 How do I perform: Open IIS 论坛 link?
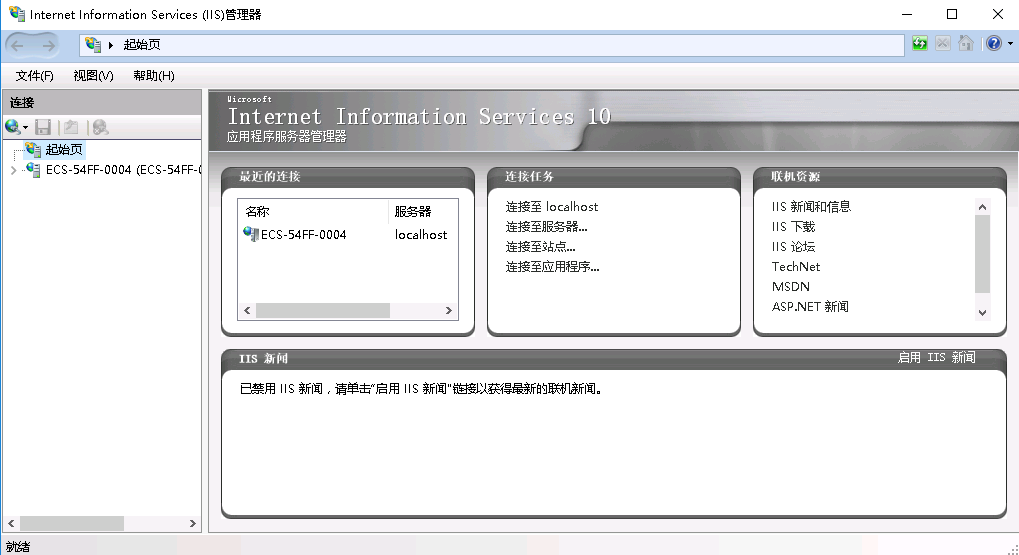click(793, 247)
